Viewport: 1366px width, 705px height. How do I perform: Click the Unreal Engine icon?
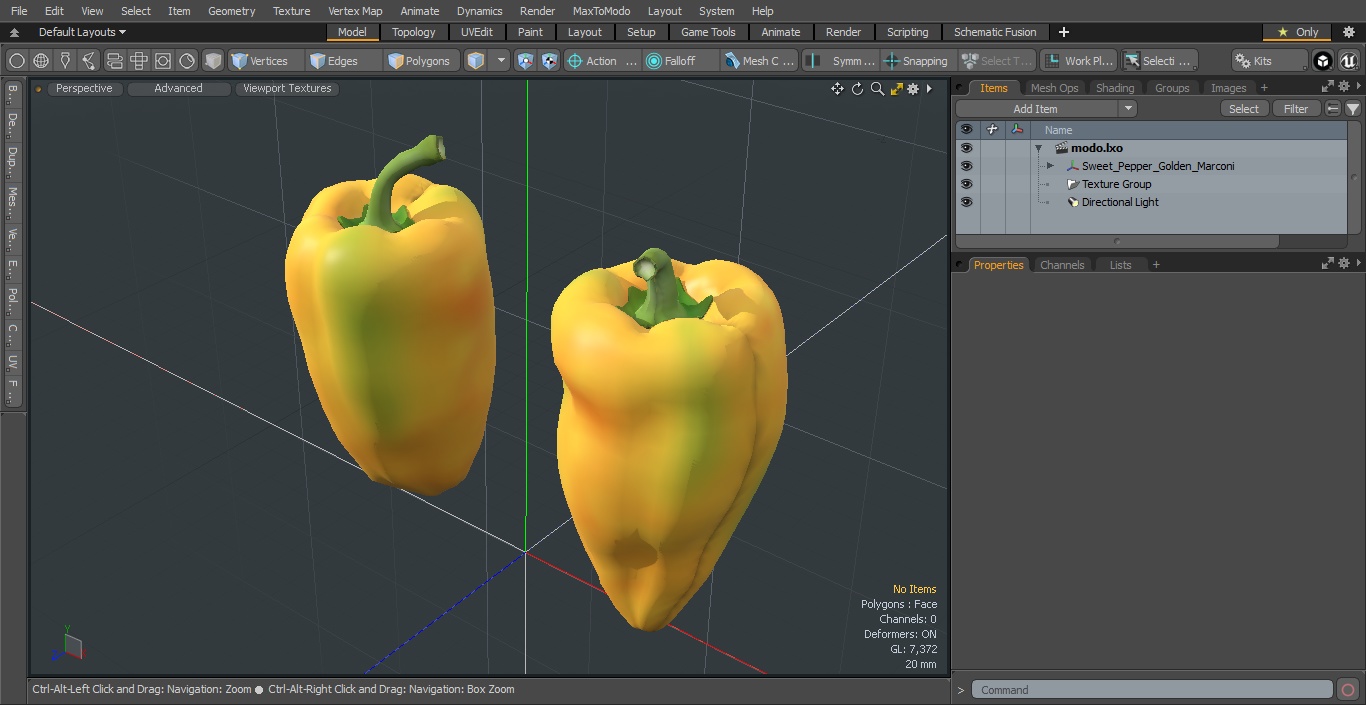point(1349,61)
